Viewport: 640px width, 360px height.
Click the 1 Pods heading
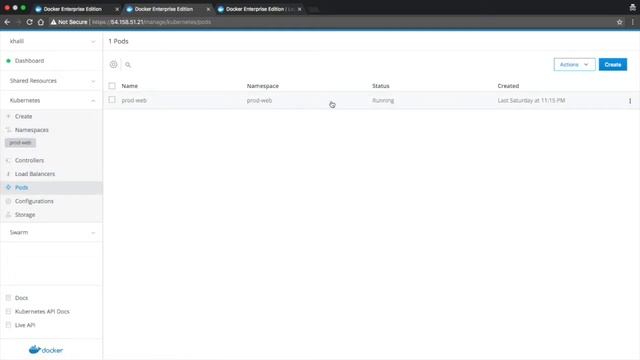point(118,41)
